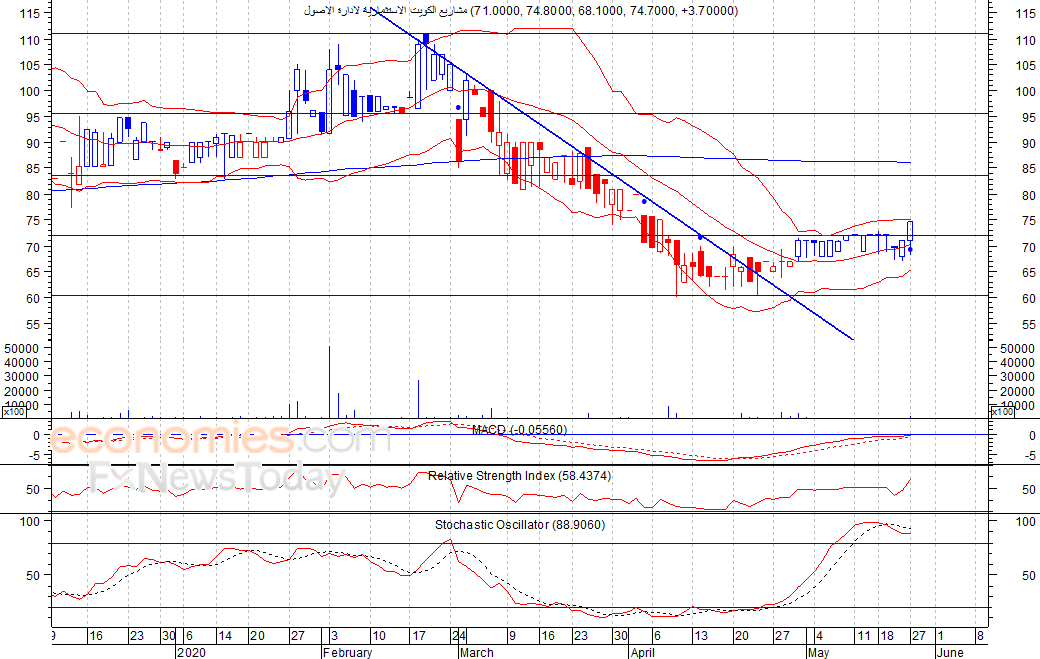The height and width of the screenshot is (659, 1040).
Task: Click the February month label on the time axis
Action: 348,652
